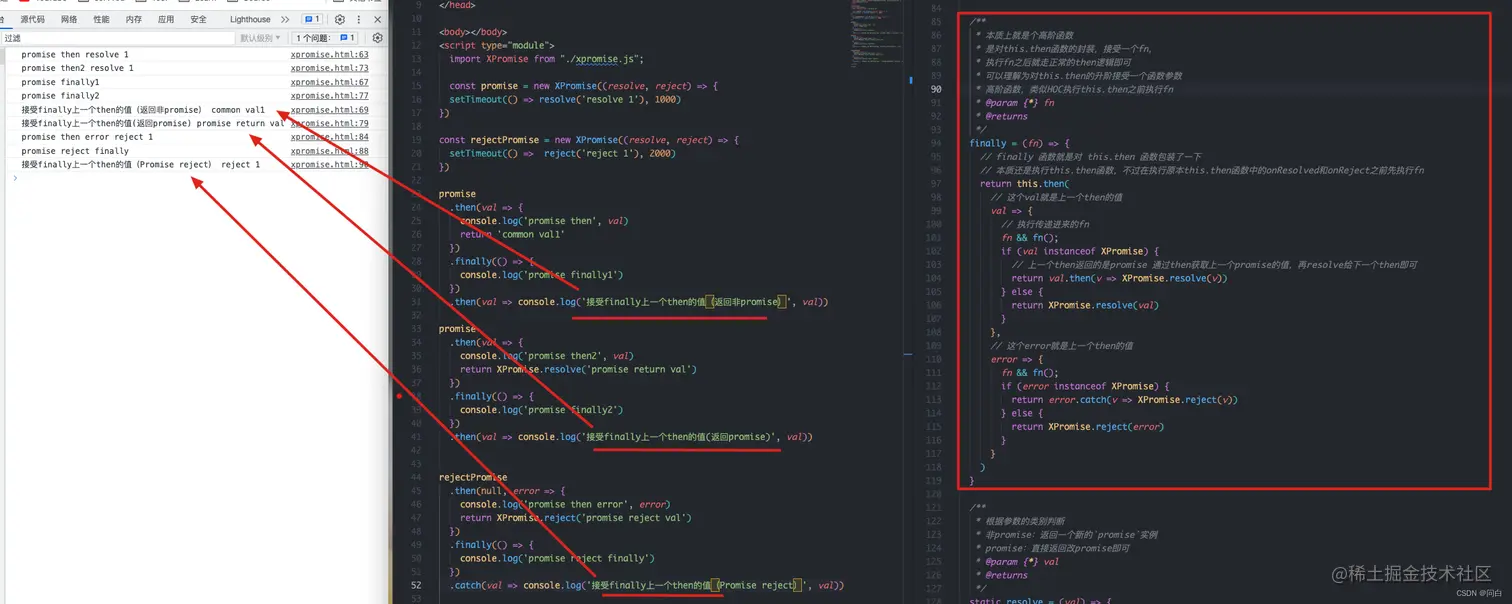Image resolution: width=1512 pixels, height=604 pixels.
Task: Click console.log('promise finally1') line
Action: click(542, 275)
